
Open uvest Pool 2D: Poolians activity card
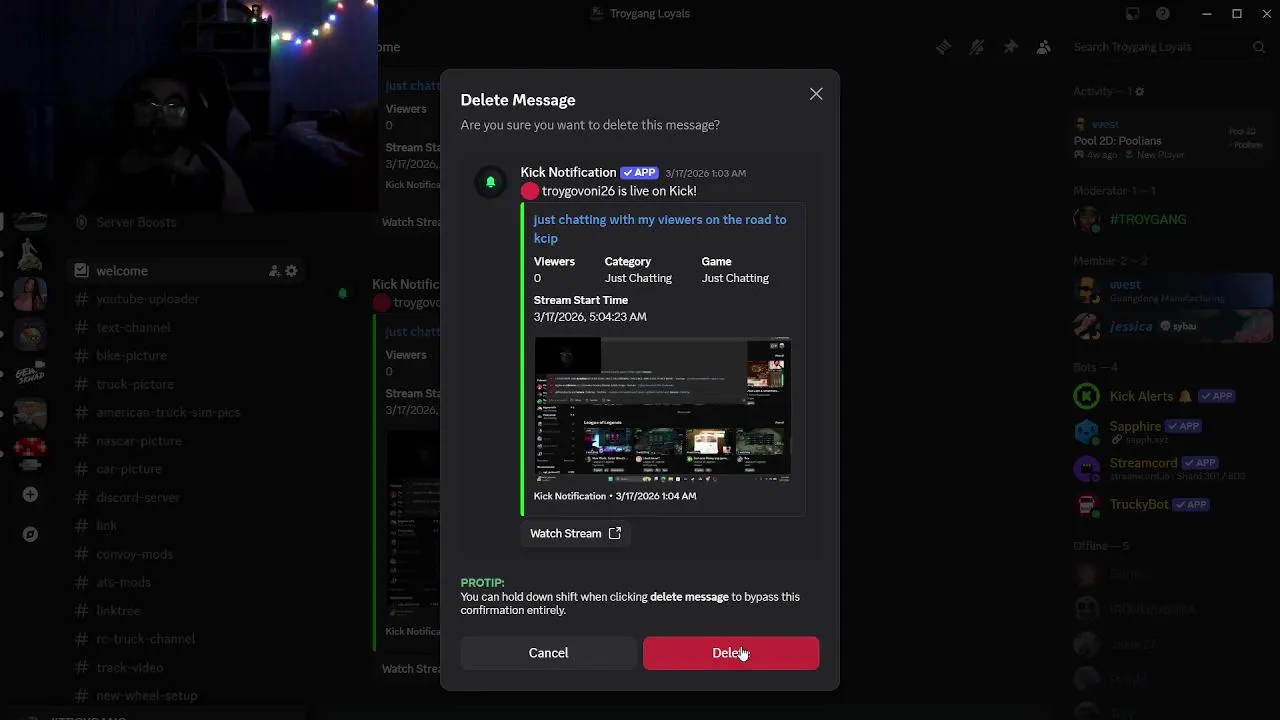(x=1171, y=139)
